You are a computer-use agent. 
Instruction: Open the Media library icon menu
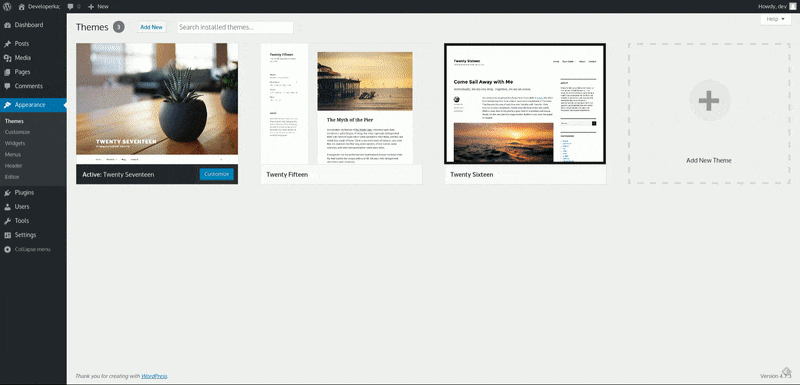tap(7, 58)
